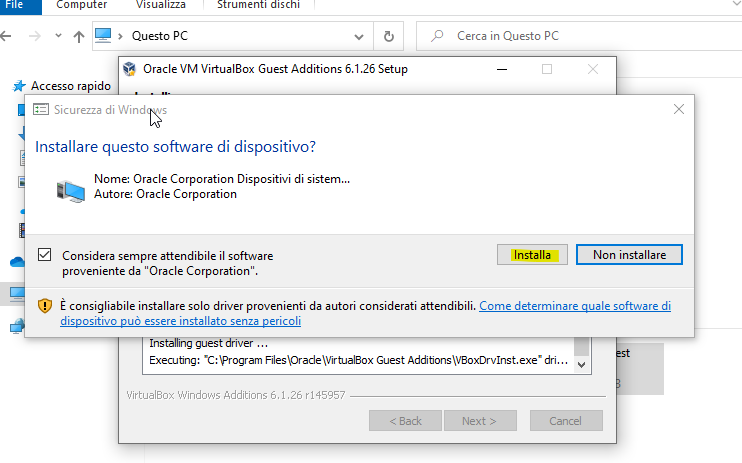Click Questo PC in address bar
742x463 pixels.
159,36
